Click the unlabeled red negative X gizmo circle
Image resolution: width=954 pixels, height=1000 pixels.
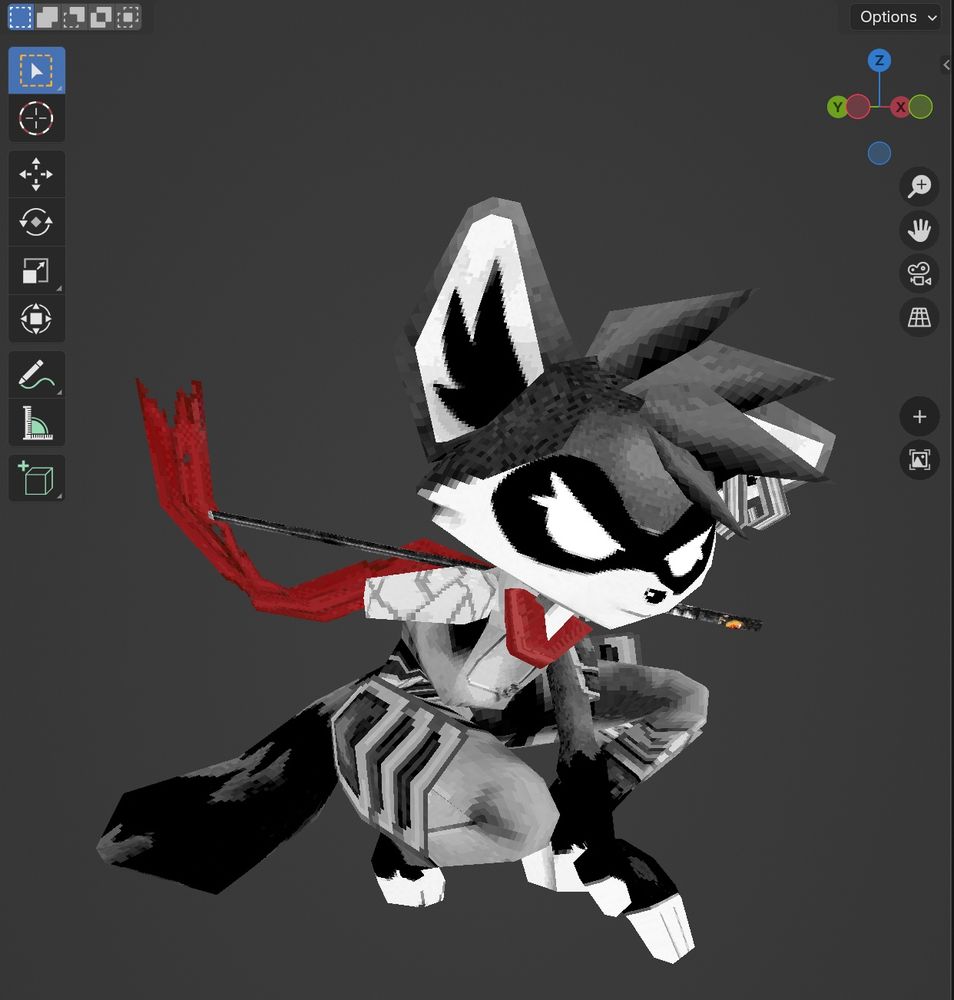pyautogui.click(x=858, y=107)
